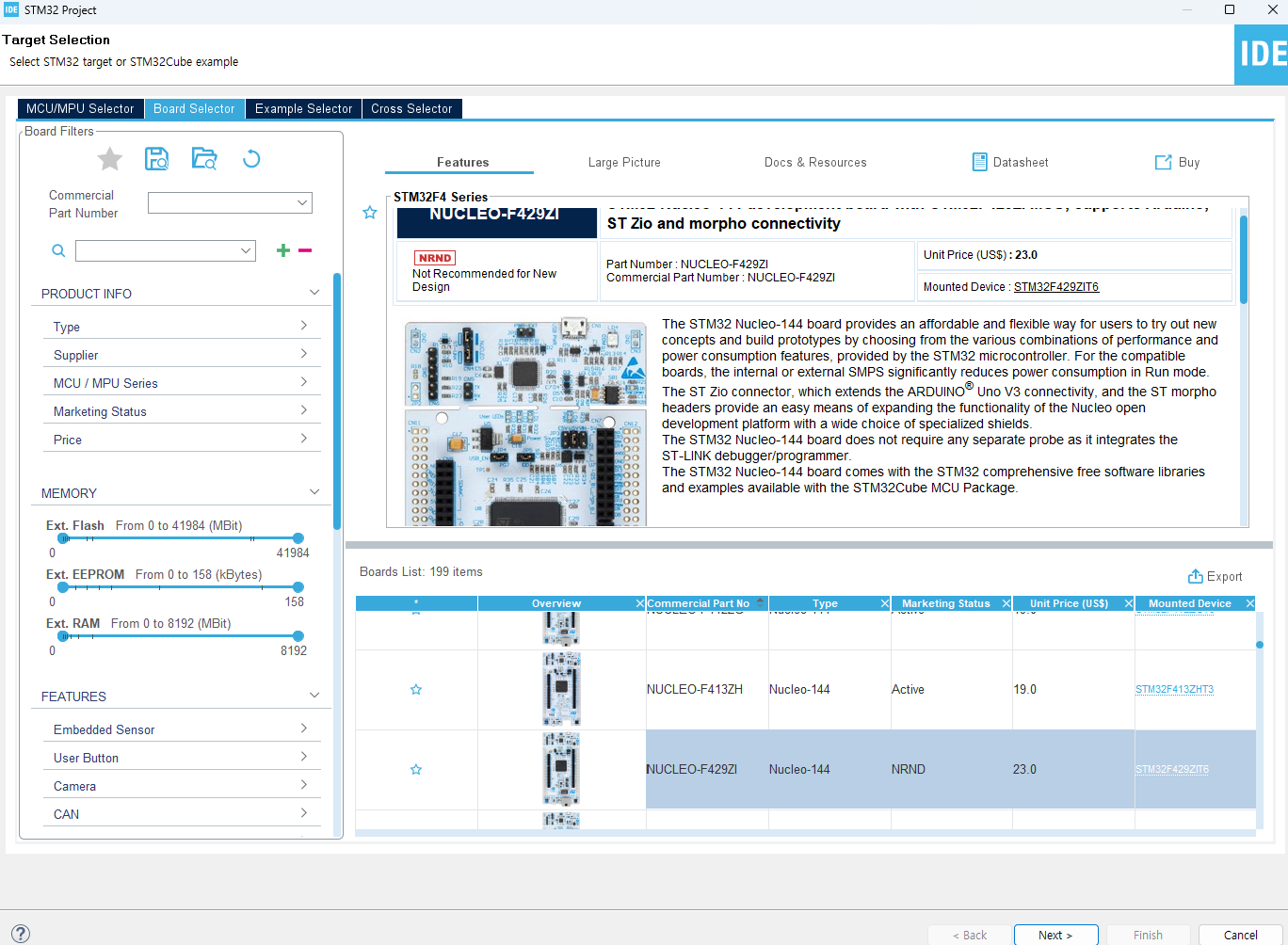This screenshot has width=1288, height=945.
Task: Export the boards list
Action: click(1215, 577)
